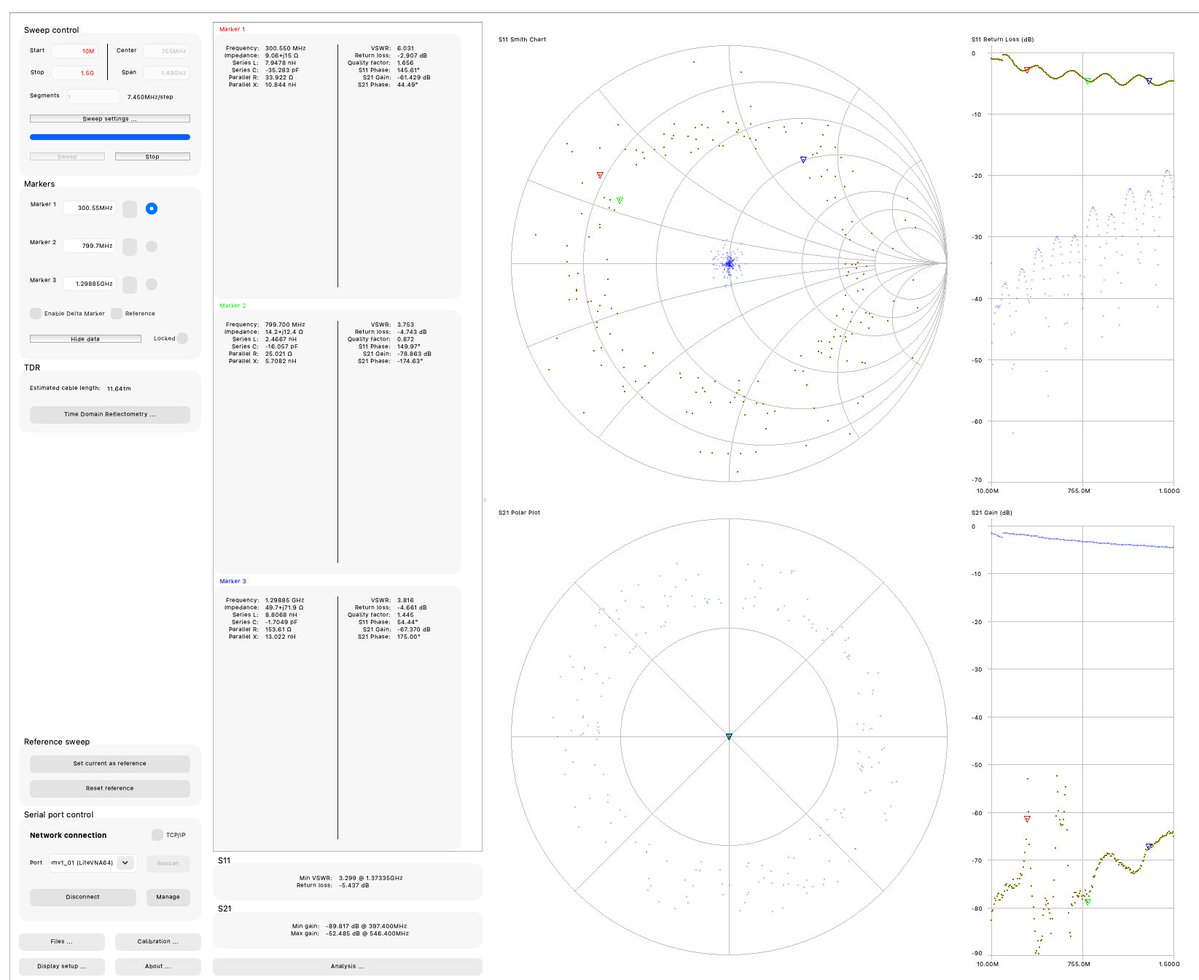This screenshot has width=1199, height=980.
Task: Click Marker 2 frequency field 799.7MHz
Action: [91, 246]
